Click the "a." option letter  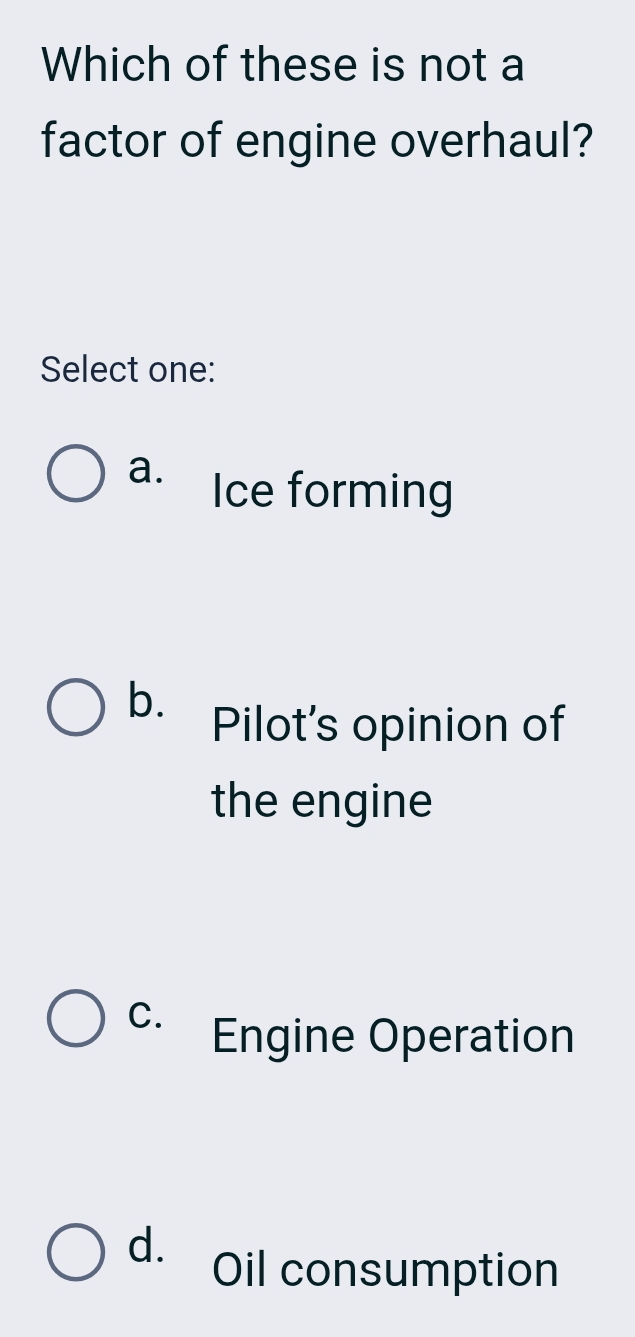pyautogui.click(x=145, y=467)
